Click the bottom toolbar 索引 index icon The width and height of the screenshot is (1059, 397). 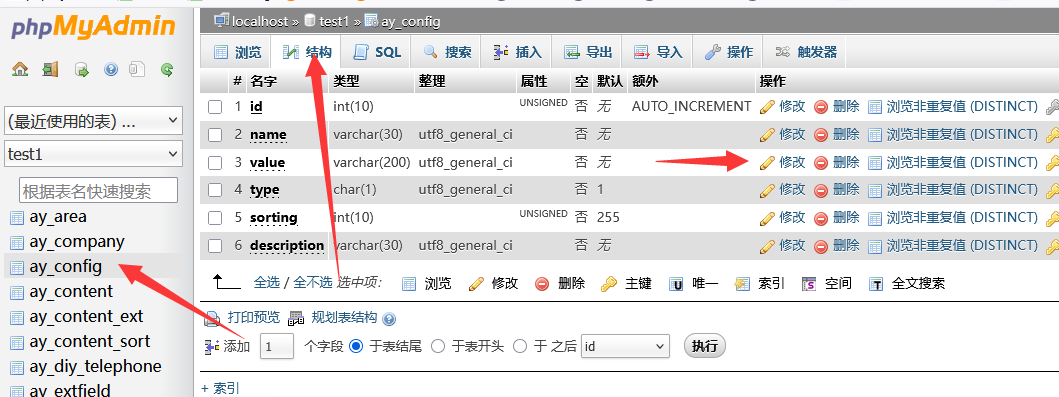(x=742, y=284)
